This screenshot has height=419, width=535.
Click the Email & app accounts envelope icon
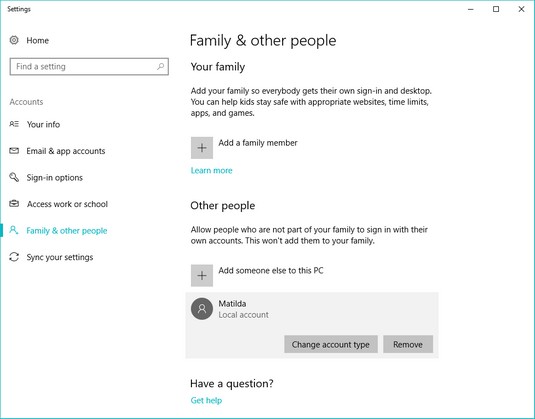pyautogui.click(x=14, y=150)
